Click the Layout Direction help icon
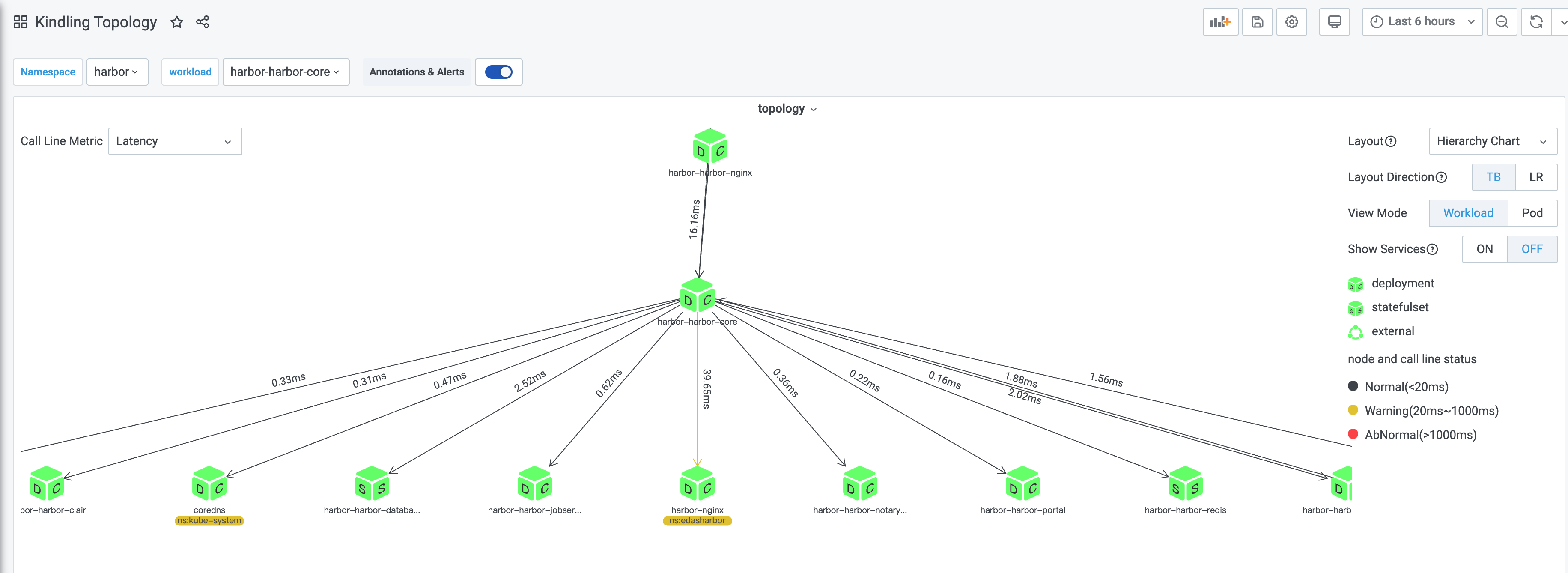Viewport: 1568px width, 573px height. pos(1441,178)
